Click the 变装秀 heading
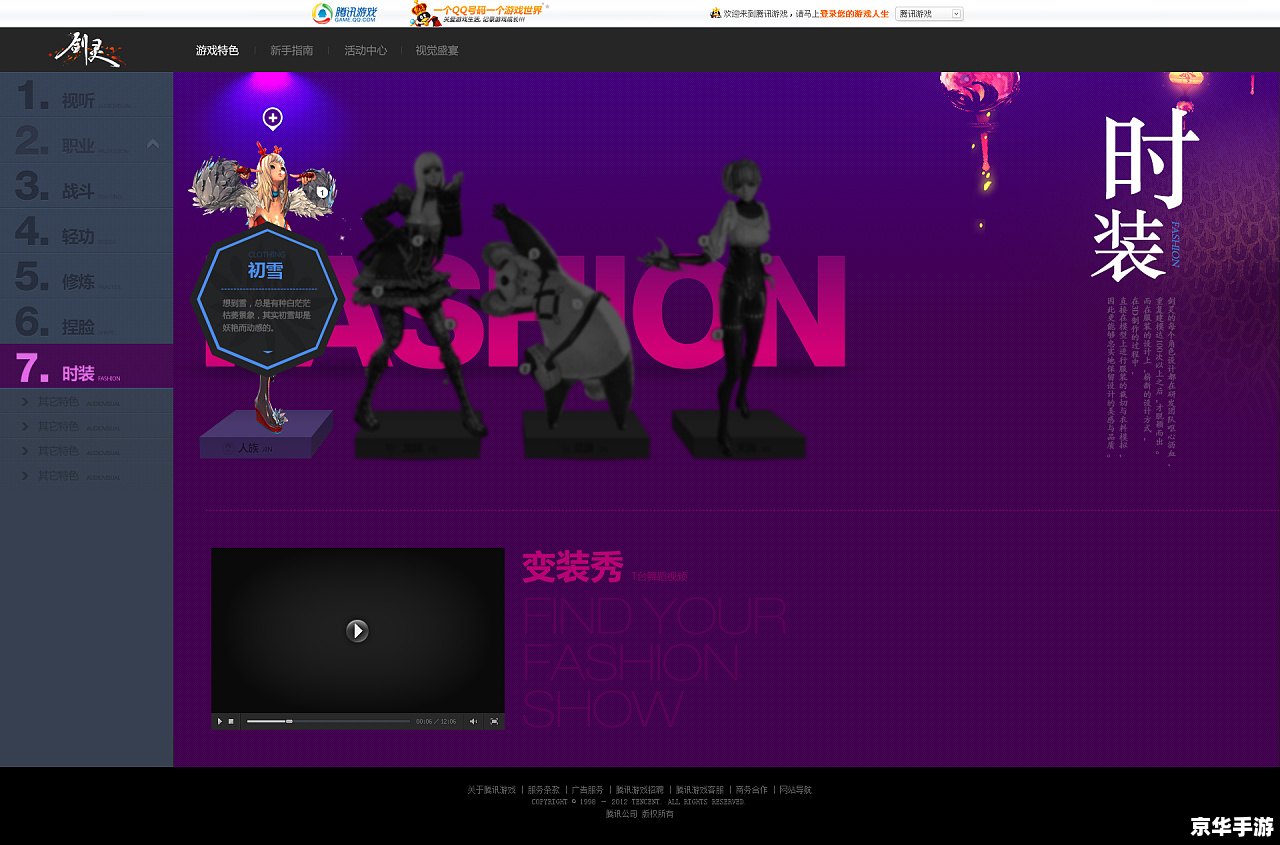The image size is (1280, 845). pos(573,568)
